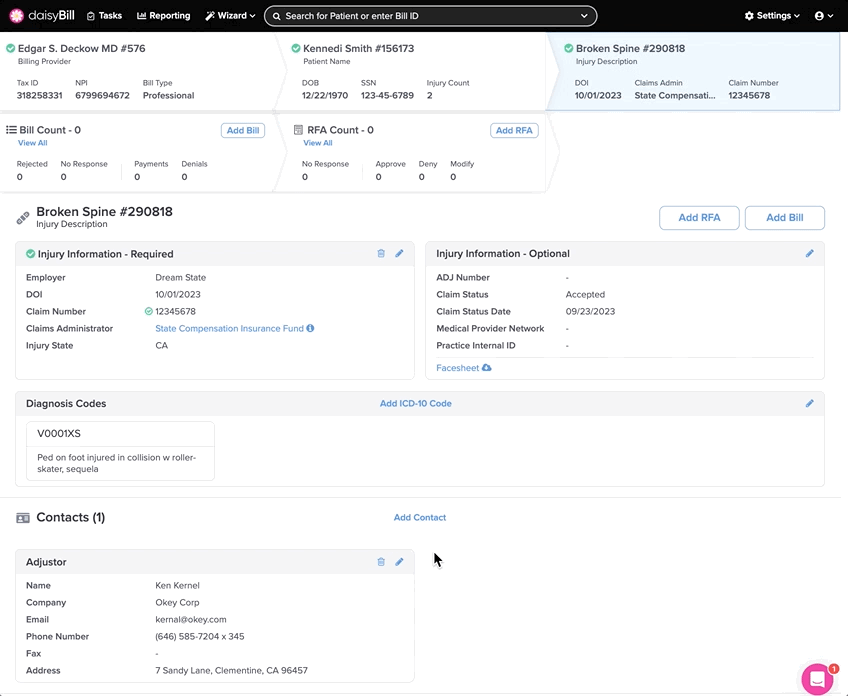The height and width of the screenshot is (696, 848).
Task: Click the daisyBill logo icon
Action: click(x=17, y=16)
